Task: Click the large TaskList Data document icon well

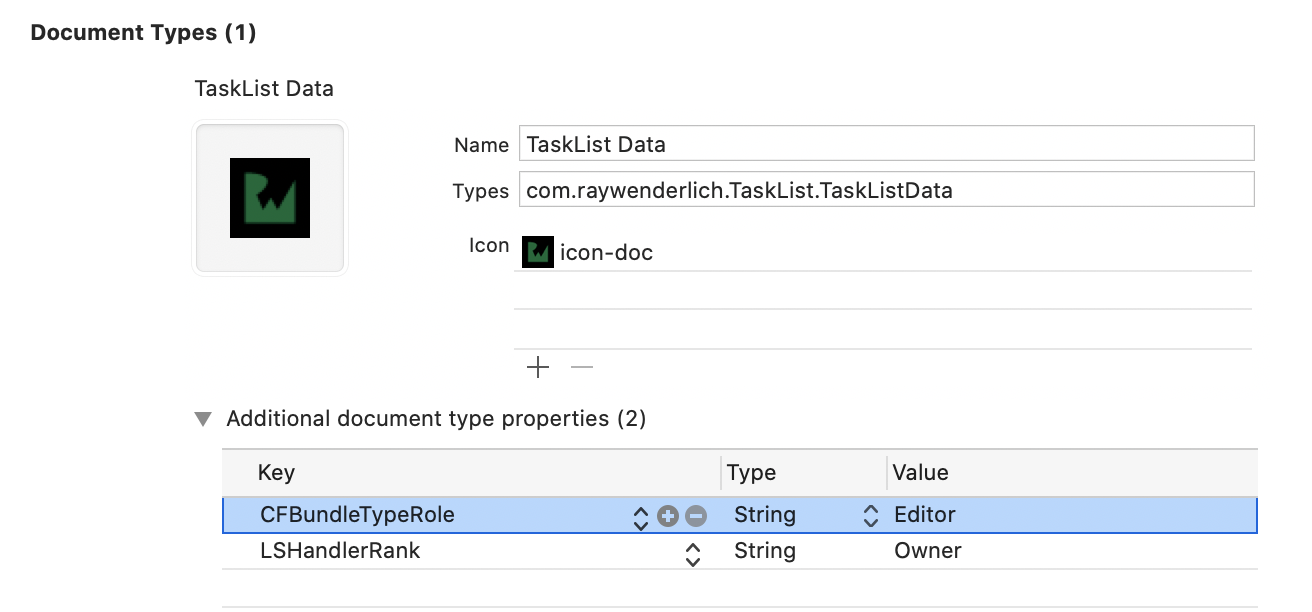Action: click(270, 198)
